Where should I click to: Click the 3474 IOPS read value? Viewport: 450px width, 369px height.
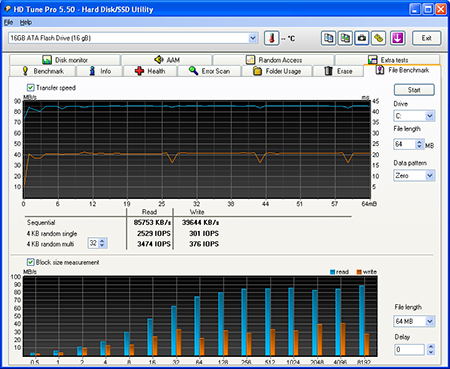pos(154,244)
